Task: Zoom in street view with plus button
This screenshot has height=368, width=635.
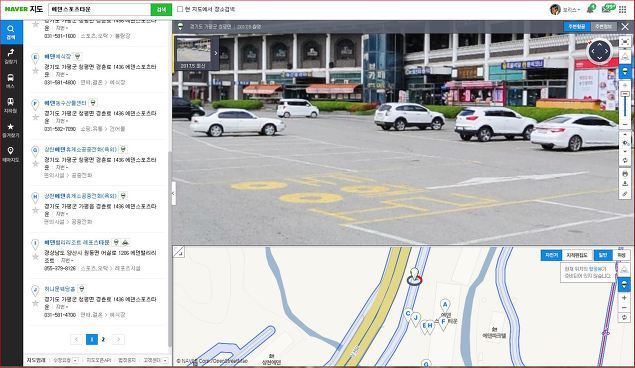Action: pos(625,85)
